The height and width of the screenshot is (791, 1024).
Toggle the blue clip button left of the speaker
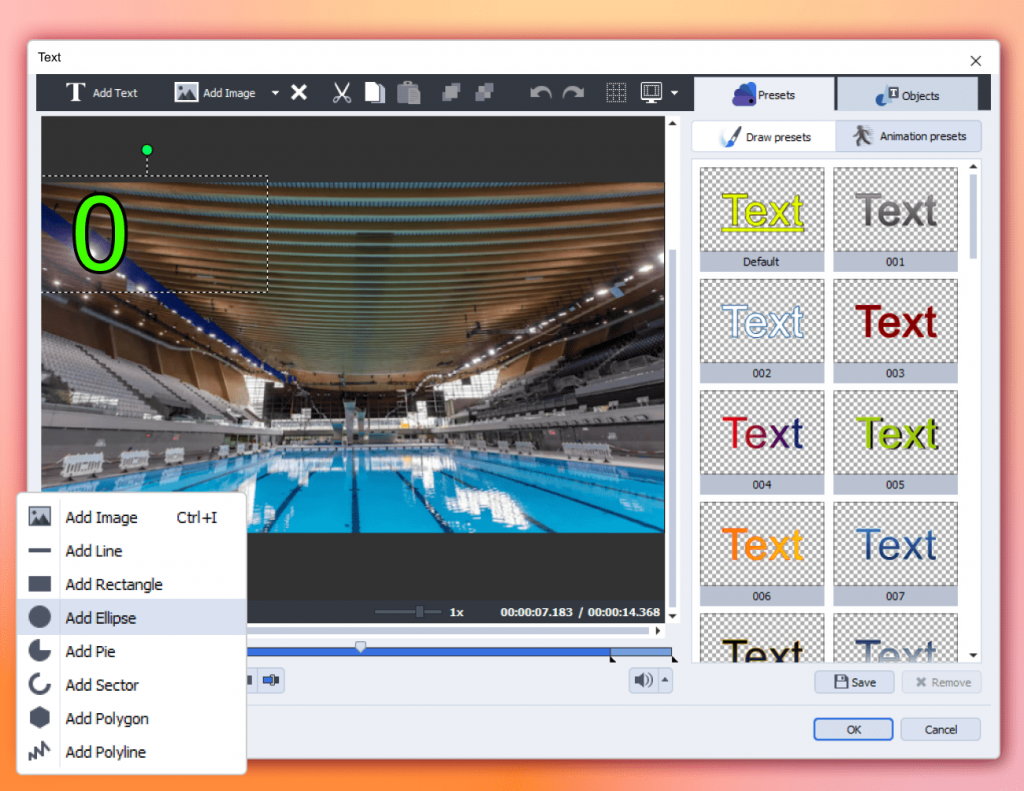[270, 681]
